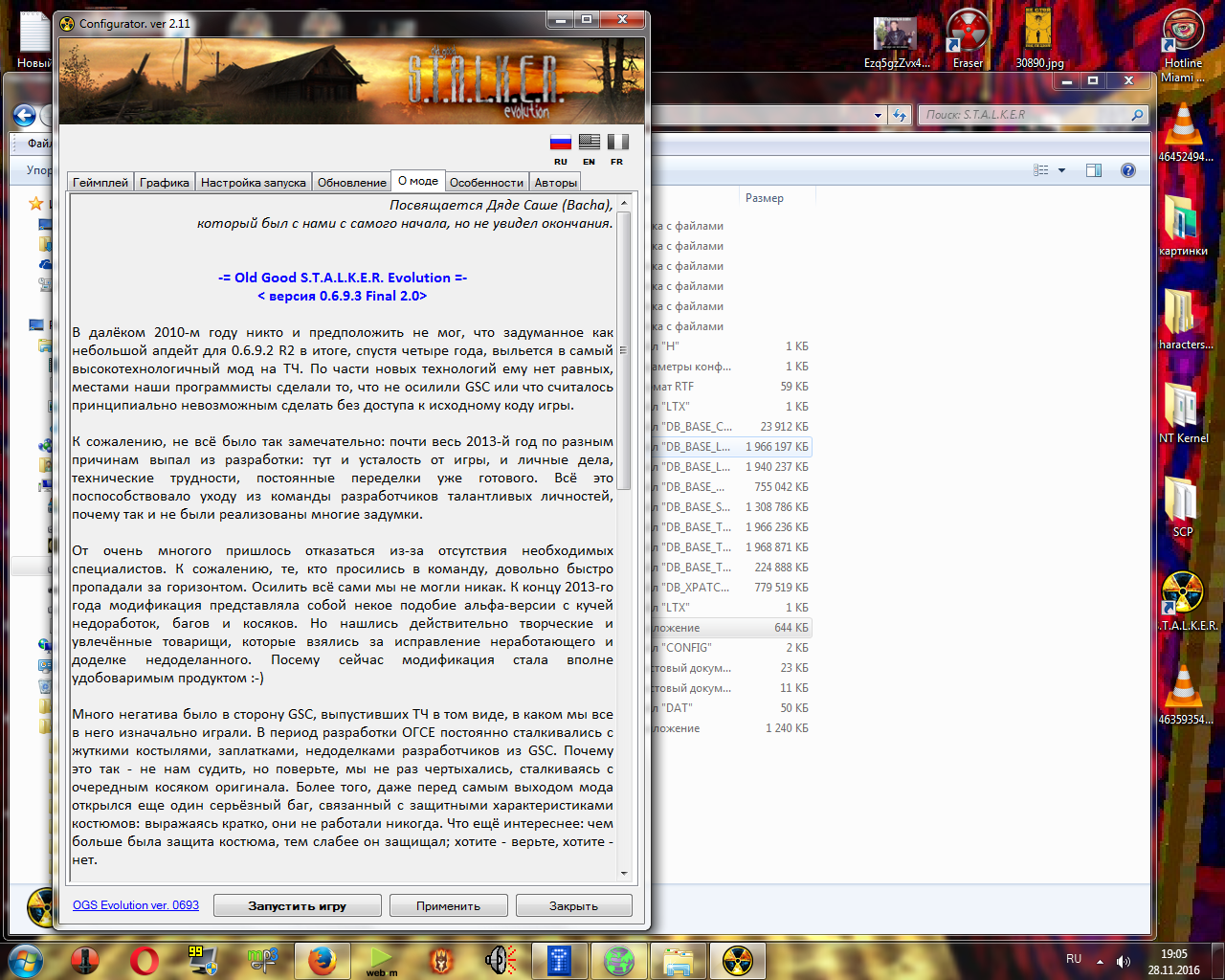1225x980 pixels.
Task: Select the "DAT" file row
Action: [730, 708]
